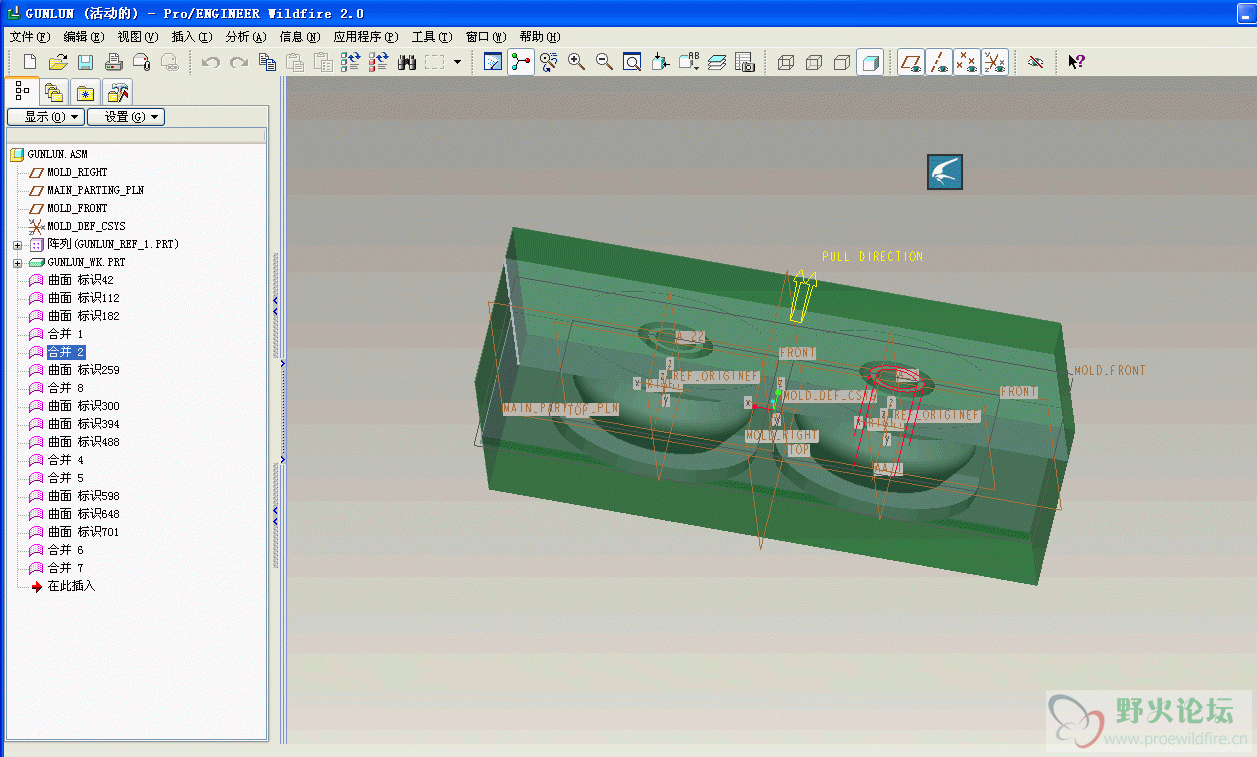This screenshot has height=757, width=1257.
Task: Refit the model with zoom-refit icon
Action: pyautogui.click(x=633, y=62)
